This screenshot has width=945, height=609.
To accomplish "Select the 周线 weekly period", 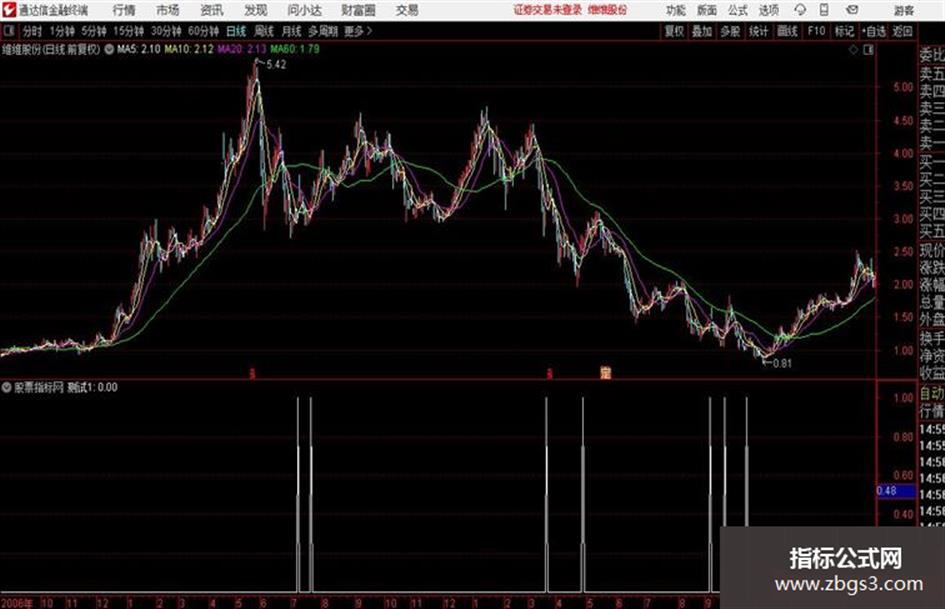I will coord(264,31).
